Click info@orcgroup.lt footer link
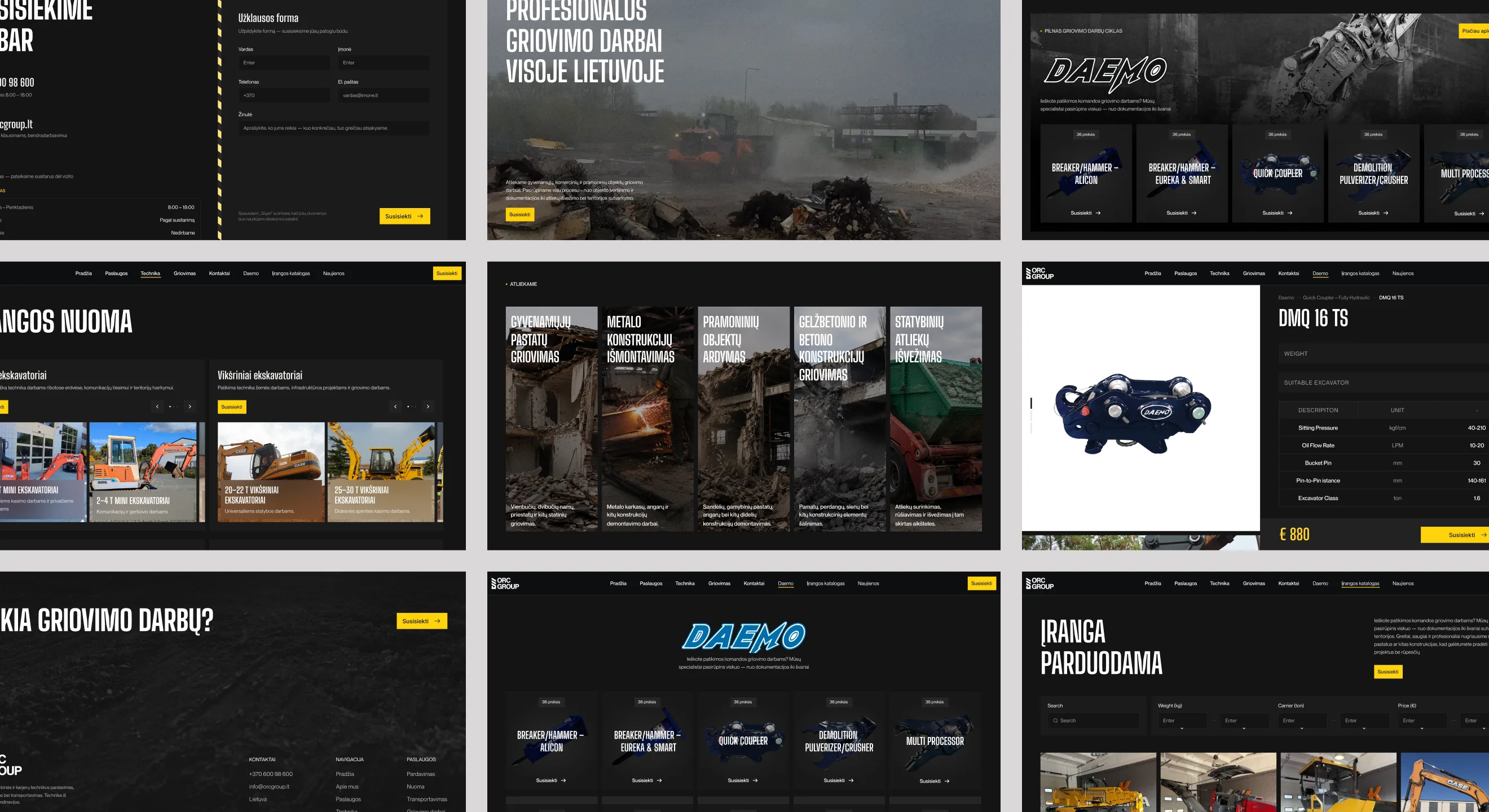1489x812 pixels. tap(270, 787)
